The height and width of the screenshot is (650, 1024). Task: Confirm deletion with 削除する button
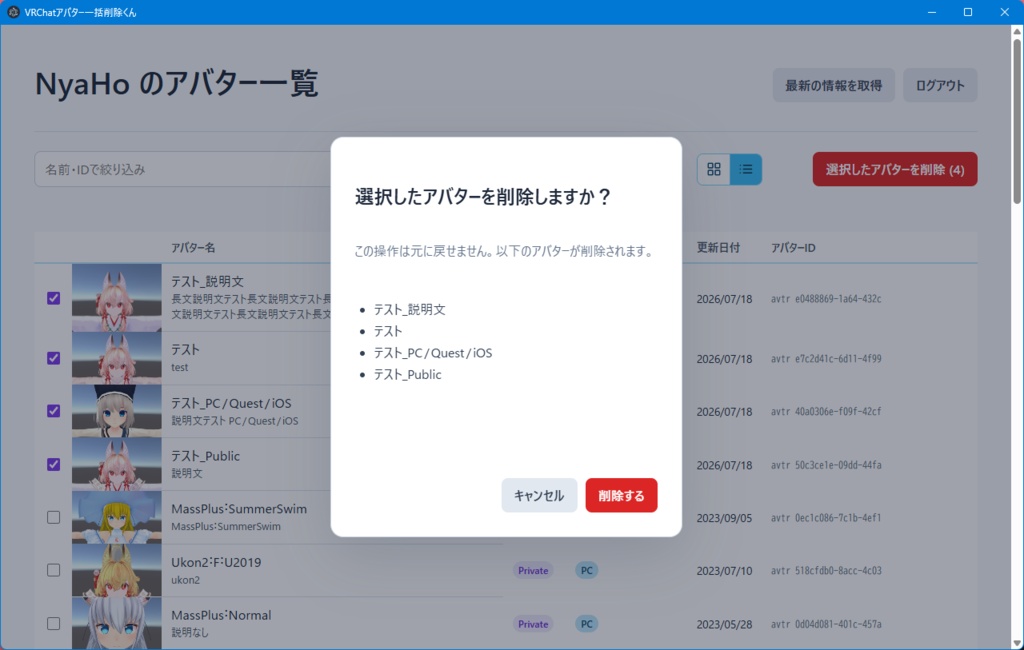pos(621,495)
